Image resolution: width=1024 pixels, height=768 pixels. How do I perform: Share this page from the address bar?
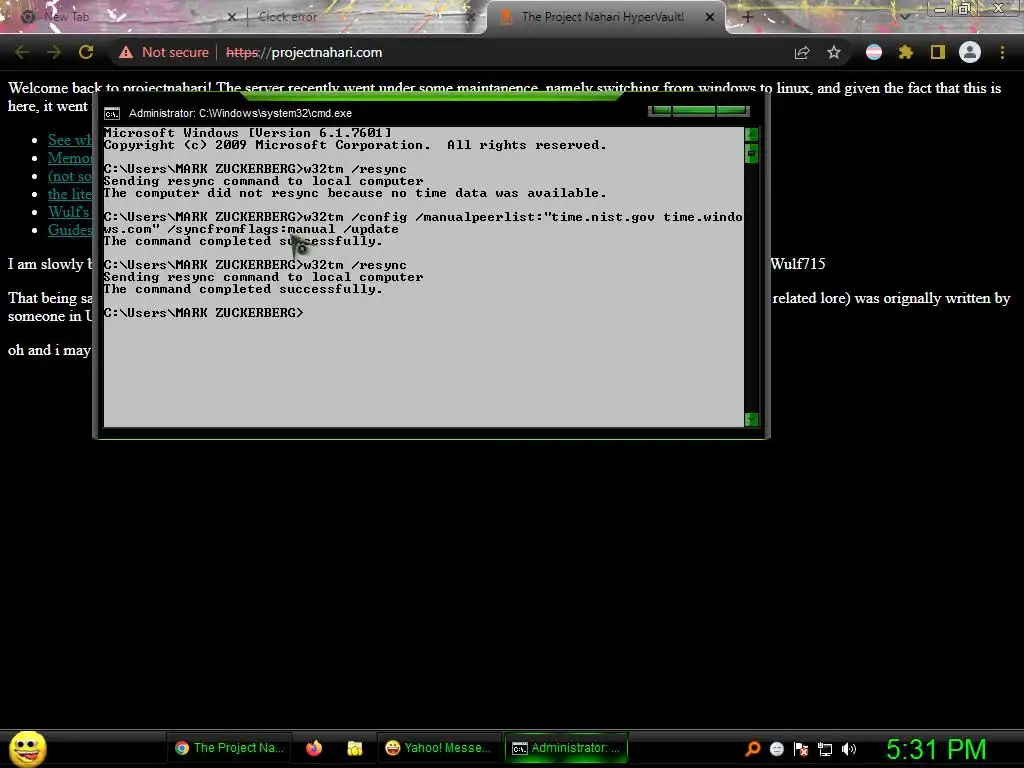pyautogui.click(x=802, y=52)
